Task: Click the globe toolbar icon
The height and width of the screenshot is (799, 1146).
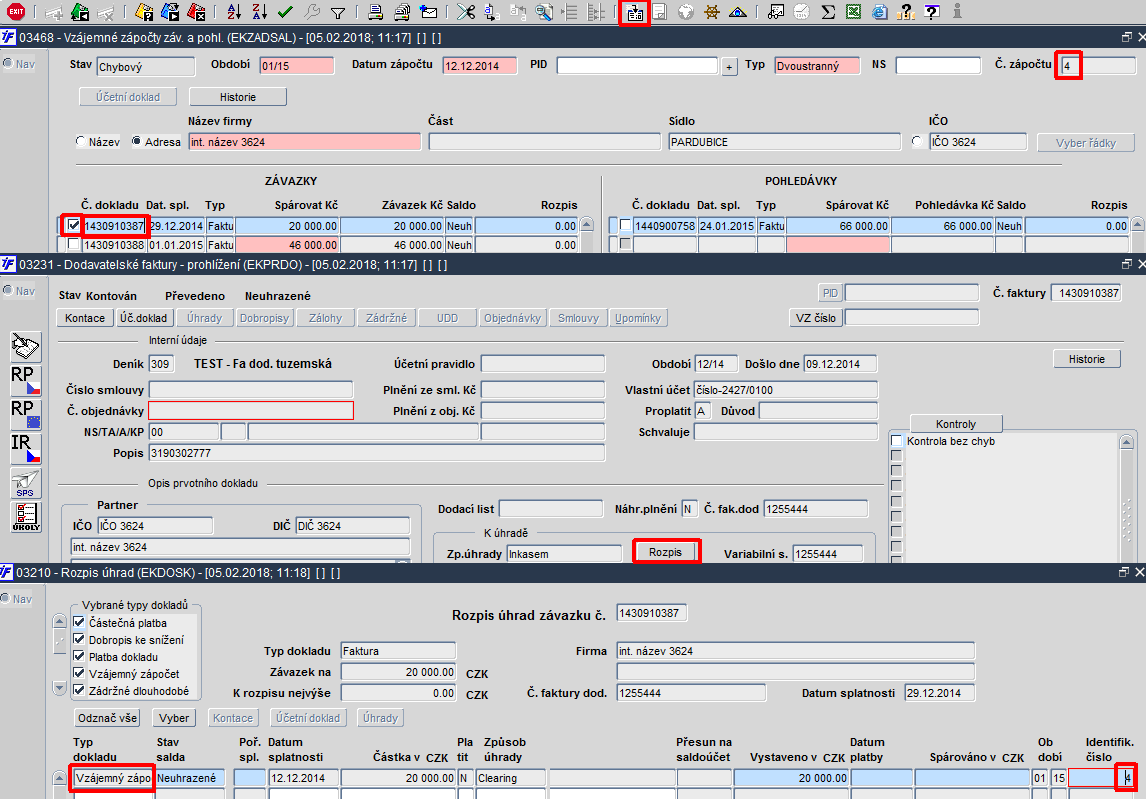Action: point(686,12)
